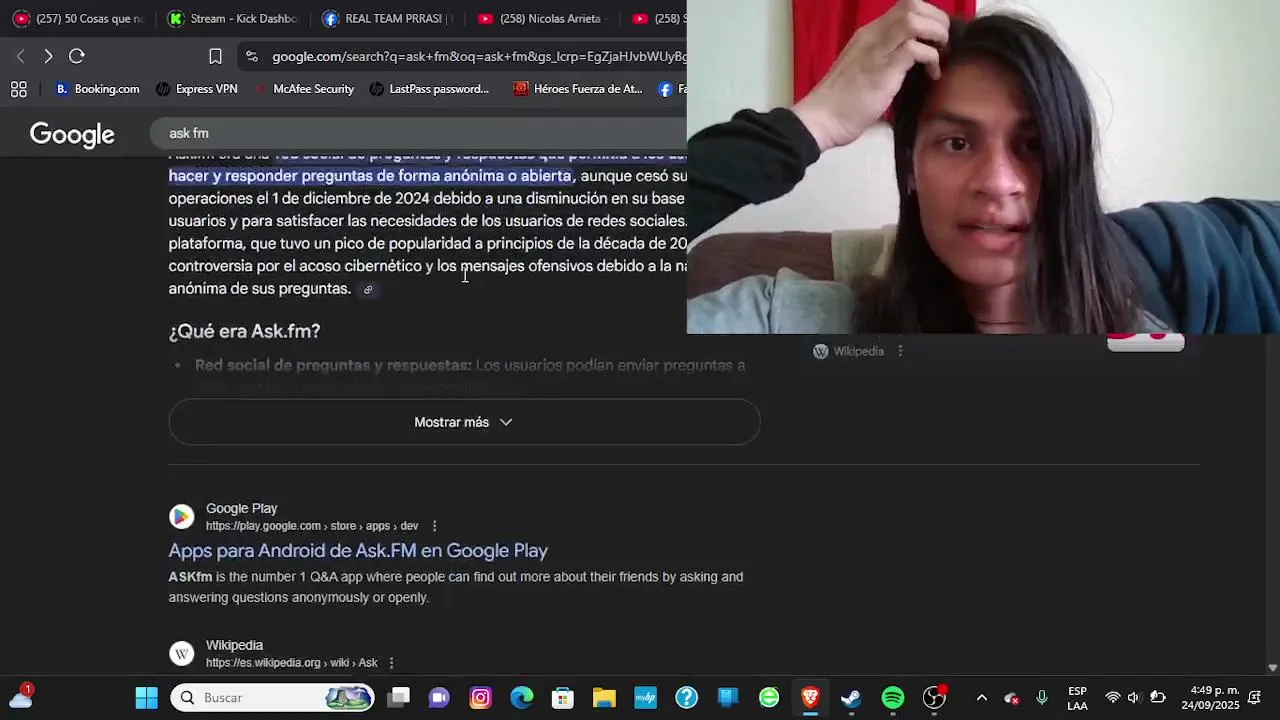This screenshot has width=1280, height=720.
Task: Open the Windows Start menu
Action: 146,697
